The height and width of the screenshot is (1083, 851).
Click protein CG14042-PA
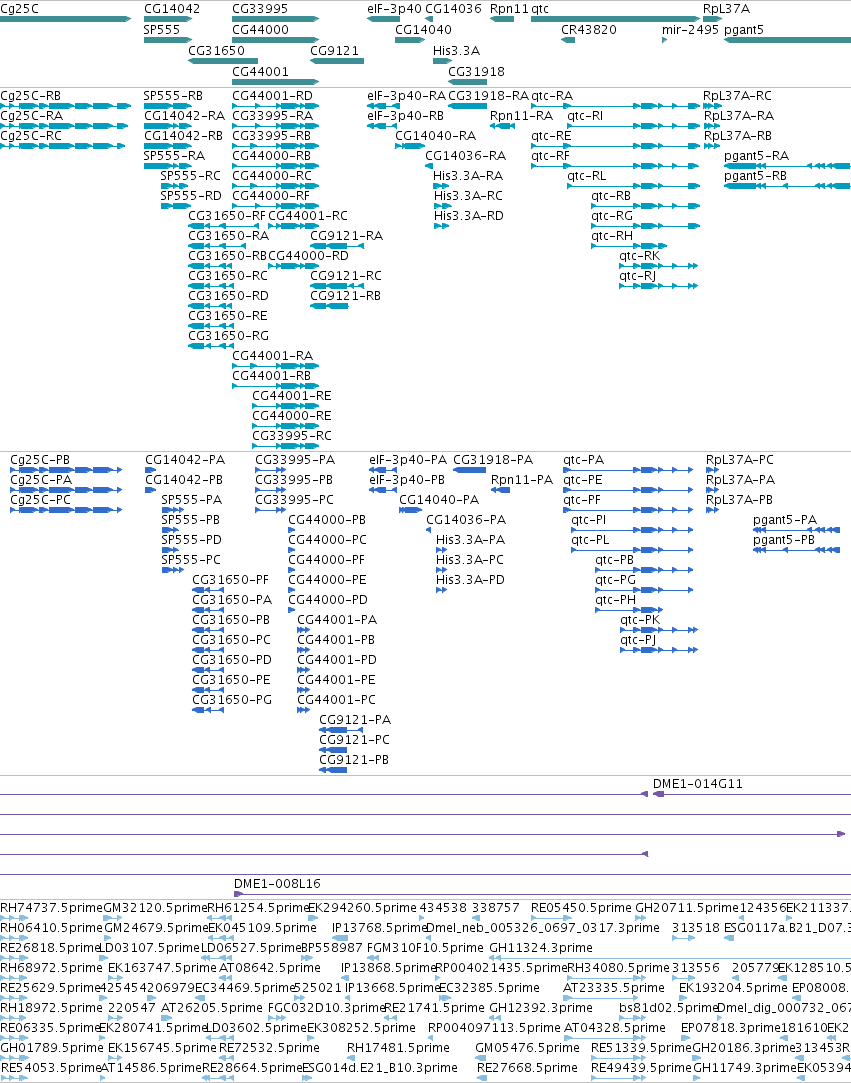click(184, 459)
